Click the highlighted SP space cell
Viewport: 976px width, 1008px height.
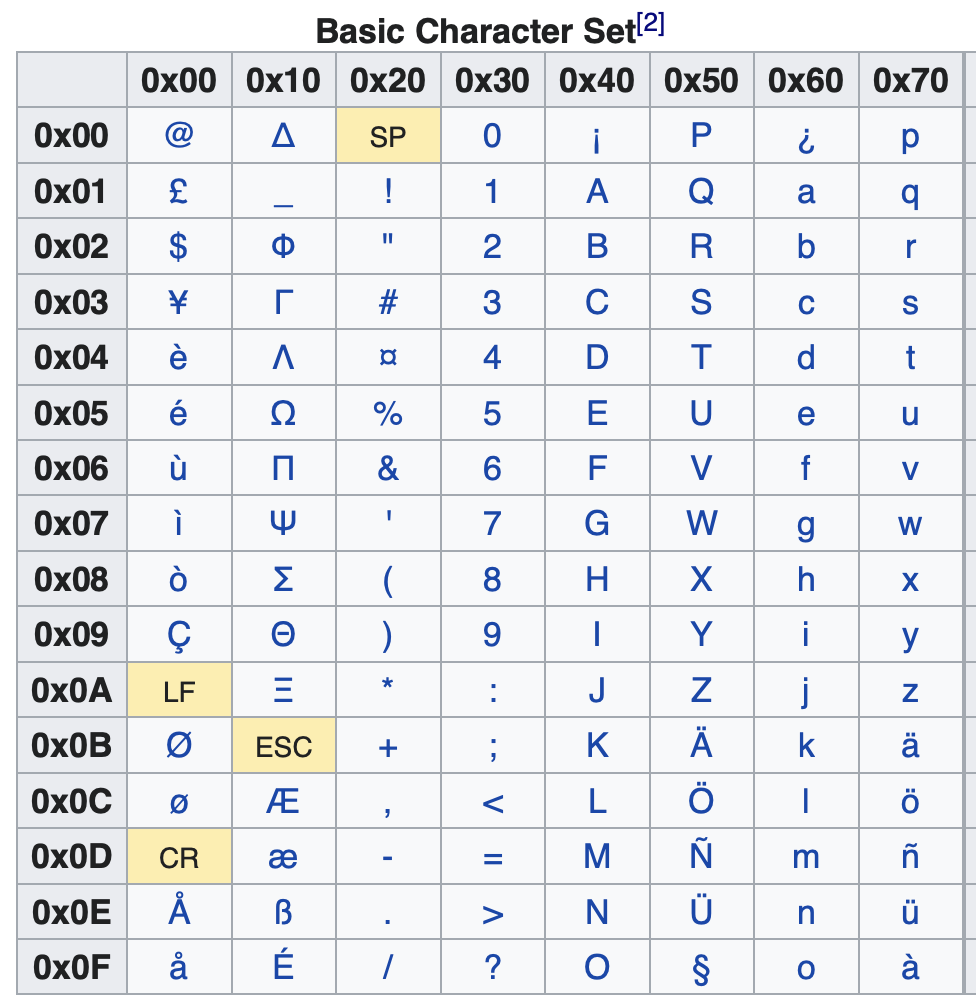388,135
